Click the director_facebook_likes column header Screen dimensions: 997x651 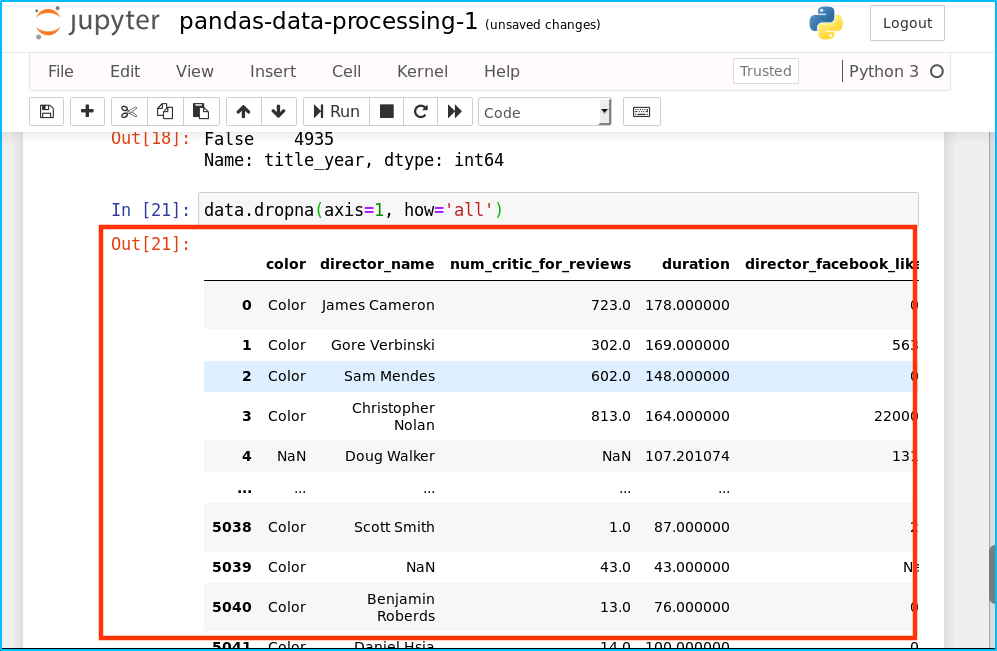click(x=831, y=264)
